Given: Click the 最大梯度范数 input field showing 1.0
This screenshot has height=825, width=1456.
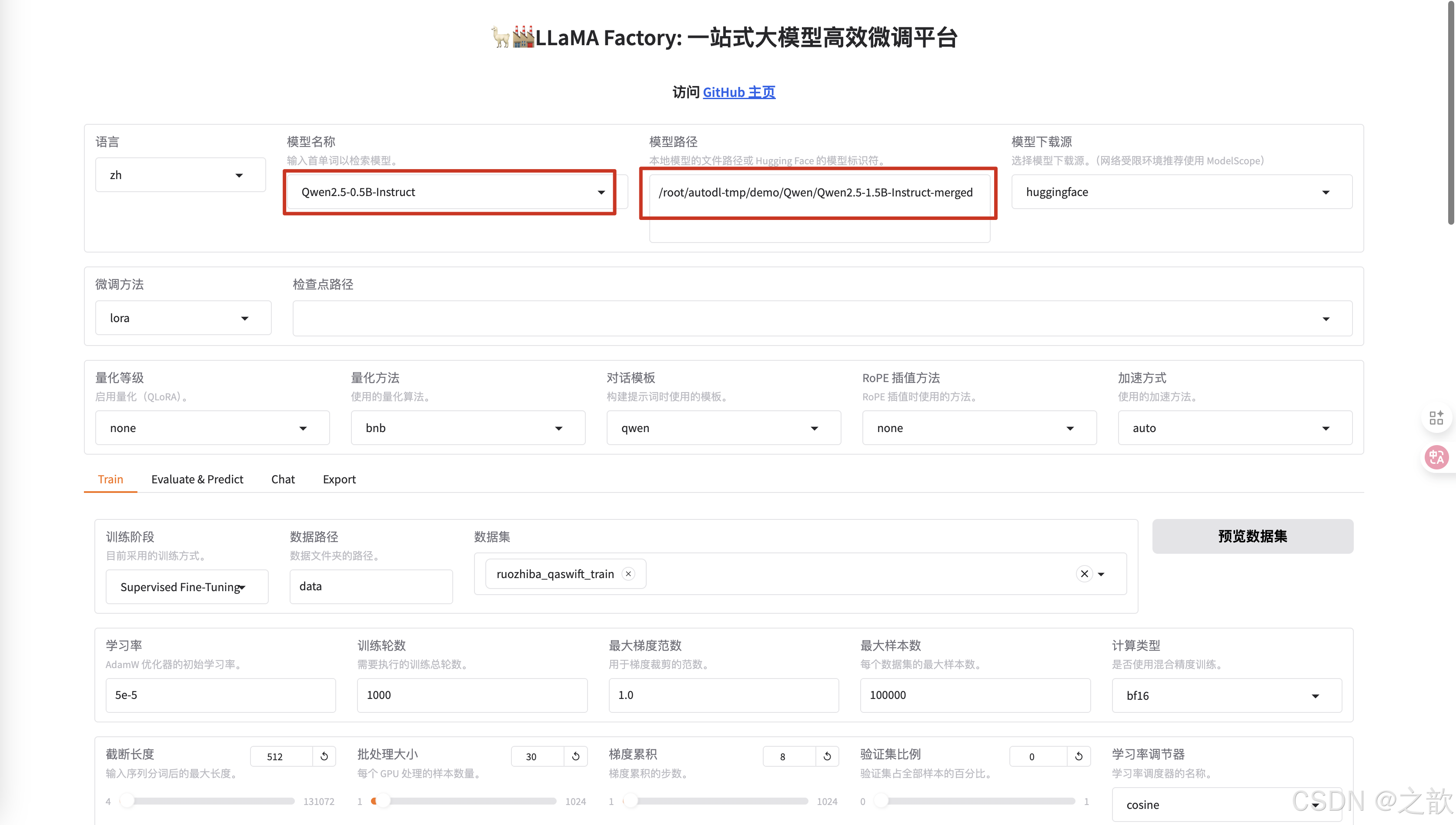Looking at the screenshot, I should click(724, 695).
